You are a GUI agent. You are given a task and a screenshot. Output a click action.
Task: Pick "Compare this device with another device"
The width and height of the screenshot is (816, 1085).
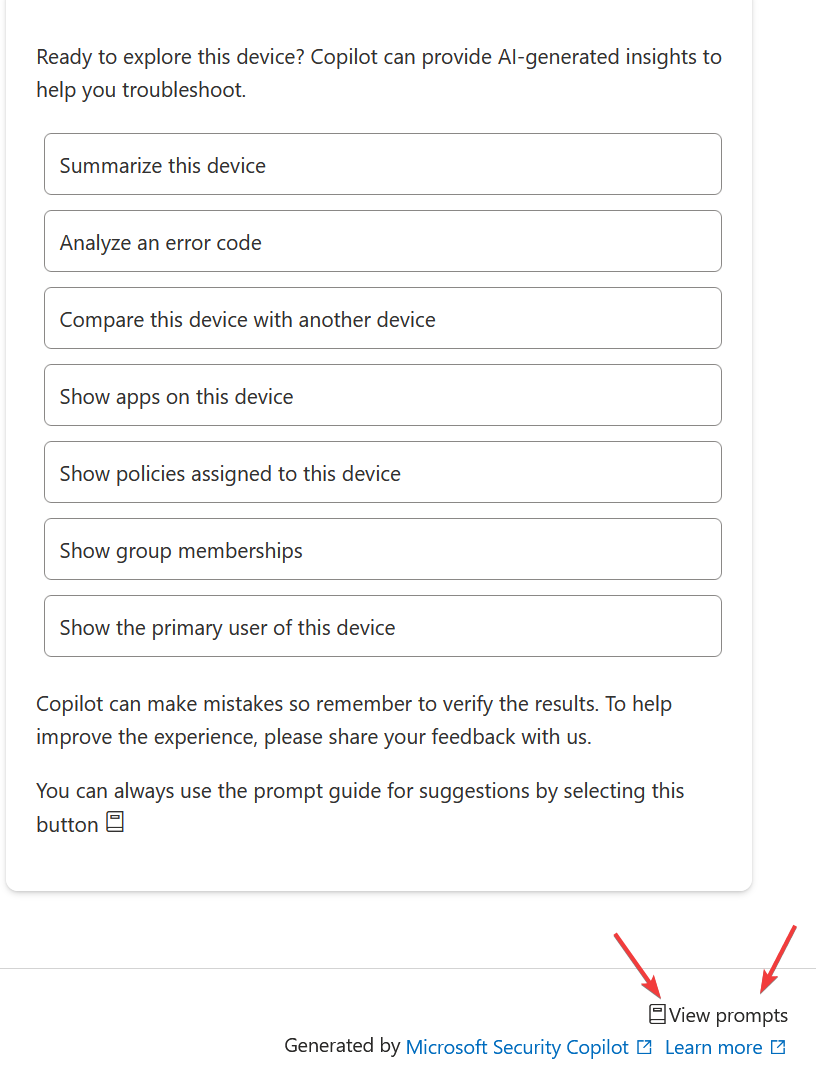tap(383, 318)
